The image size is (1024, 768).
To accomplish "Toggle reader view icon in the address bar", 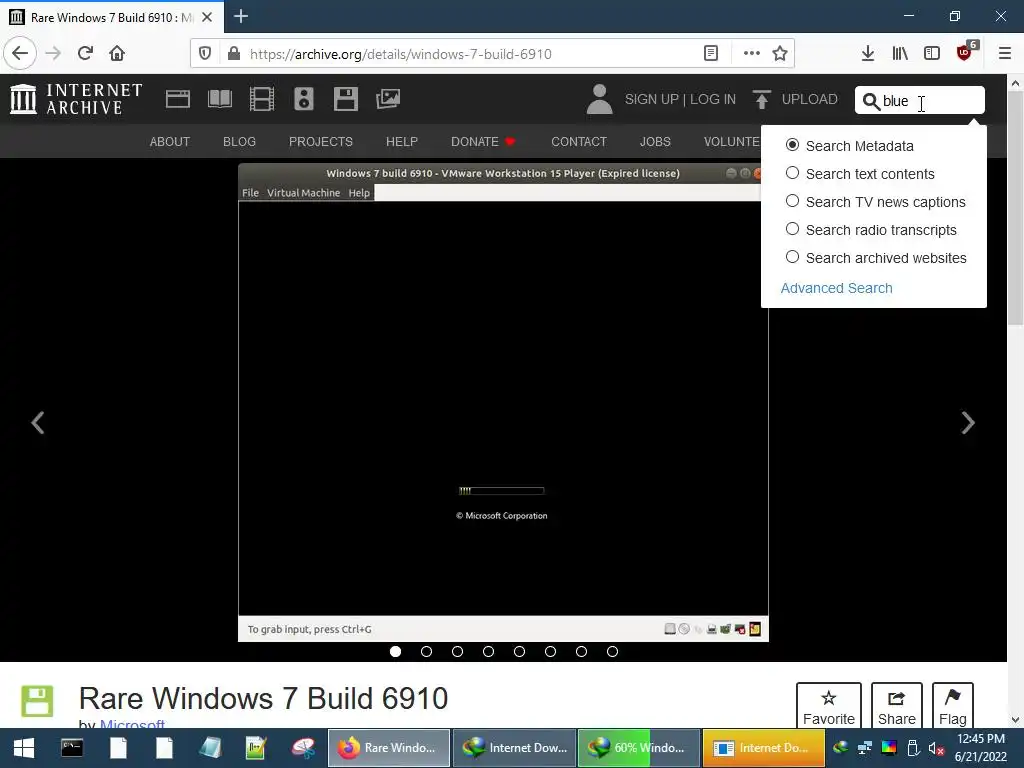I will pyautogui.click(x=711, y=54).
